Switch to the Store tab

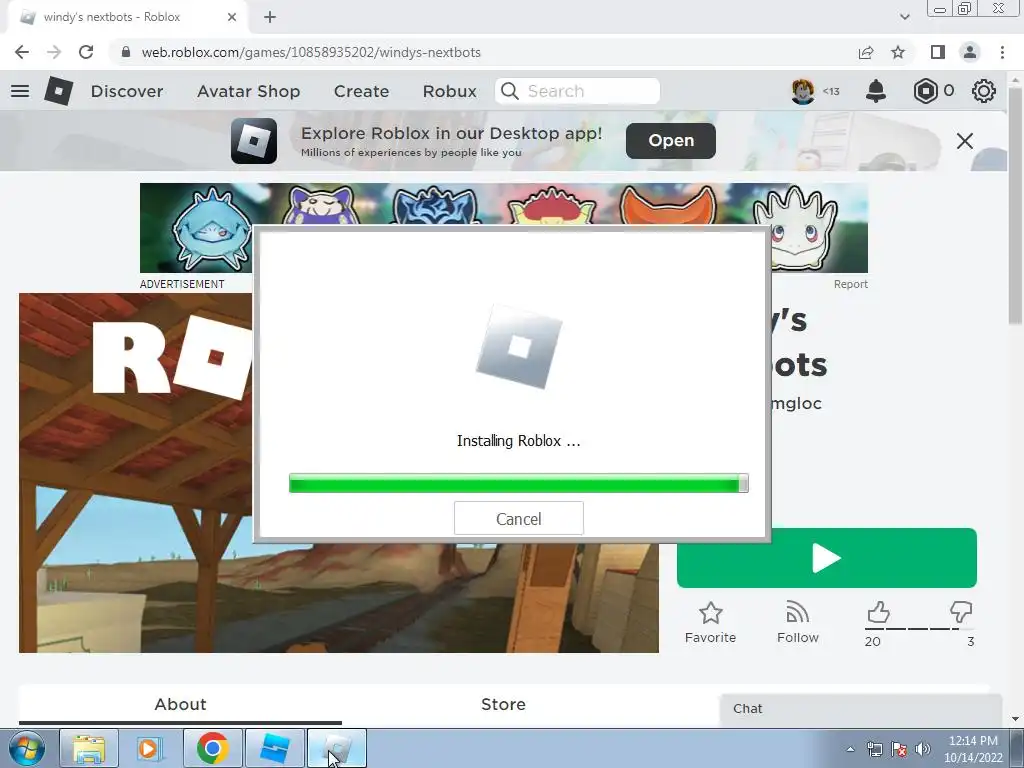(504, 704)
